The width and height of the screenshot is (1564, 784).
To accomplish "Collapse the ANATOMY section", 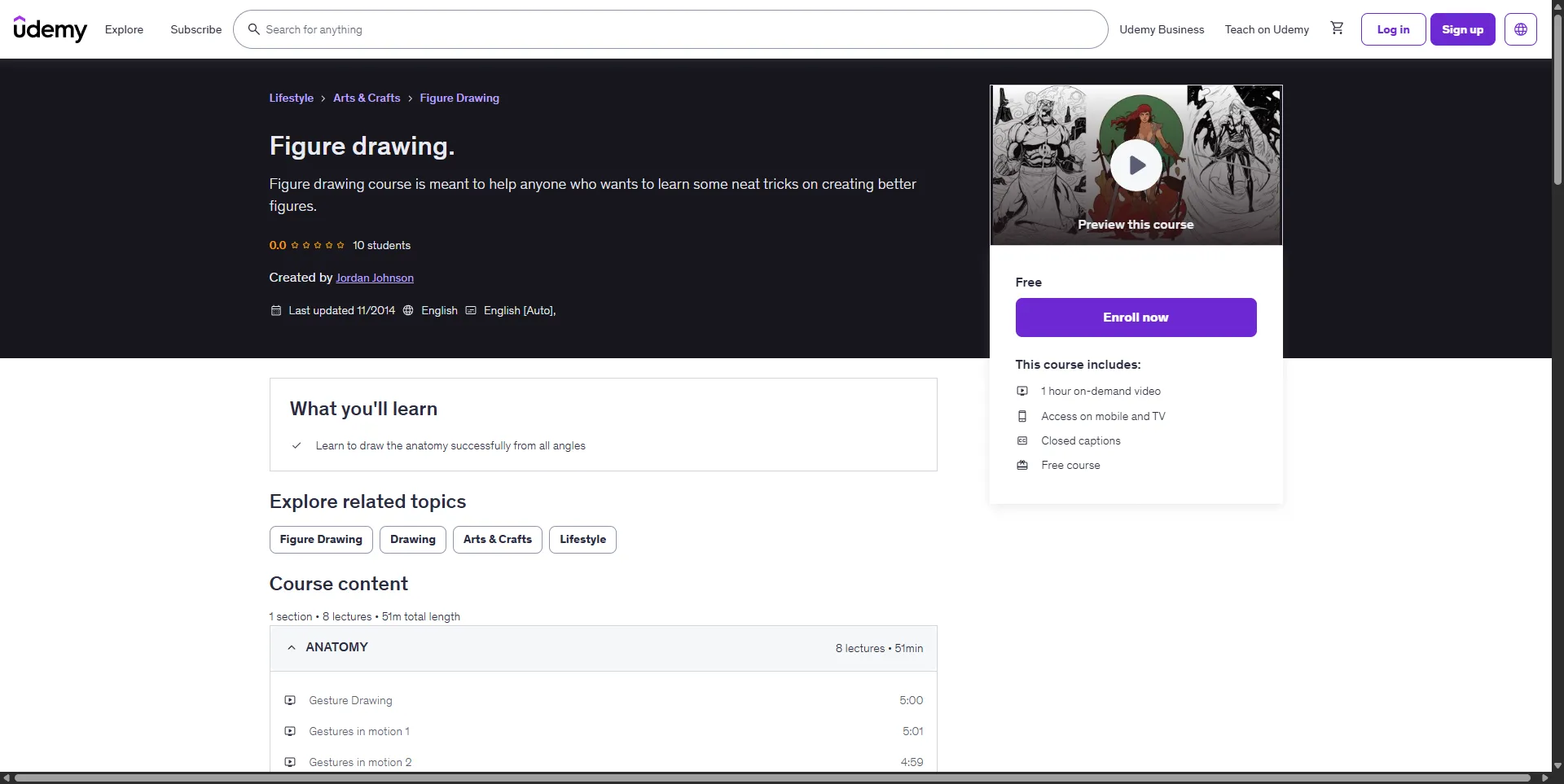I will click(292, 647).
